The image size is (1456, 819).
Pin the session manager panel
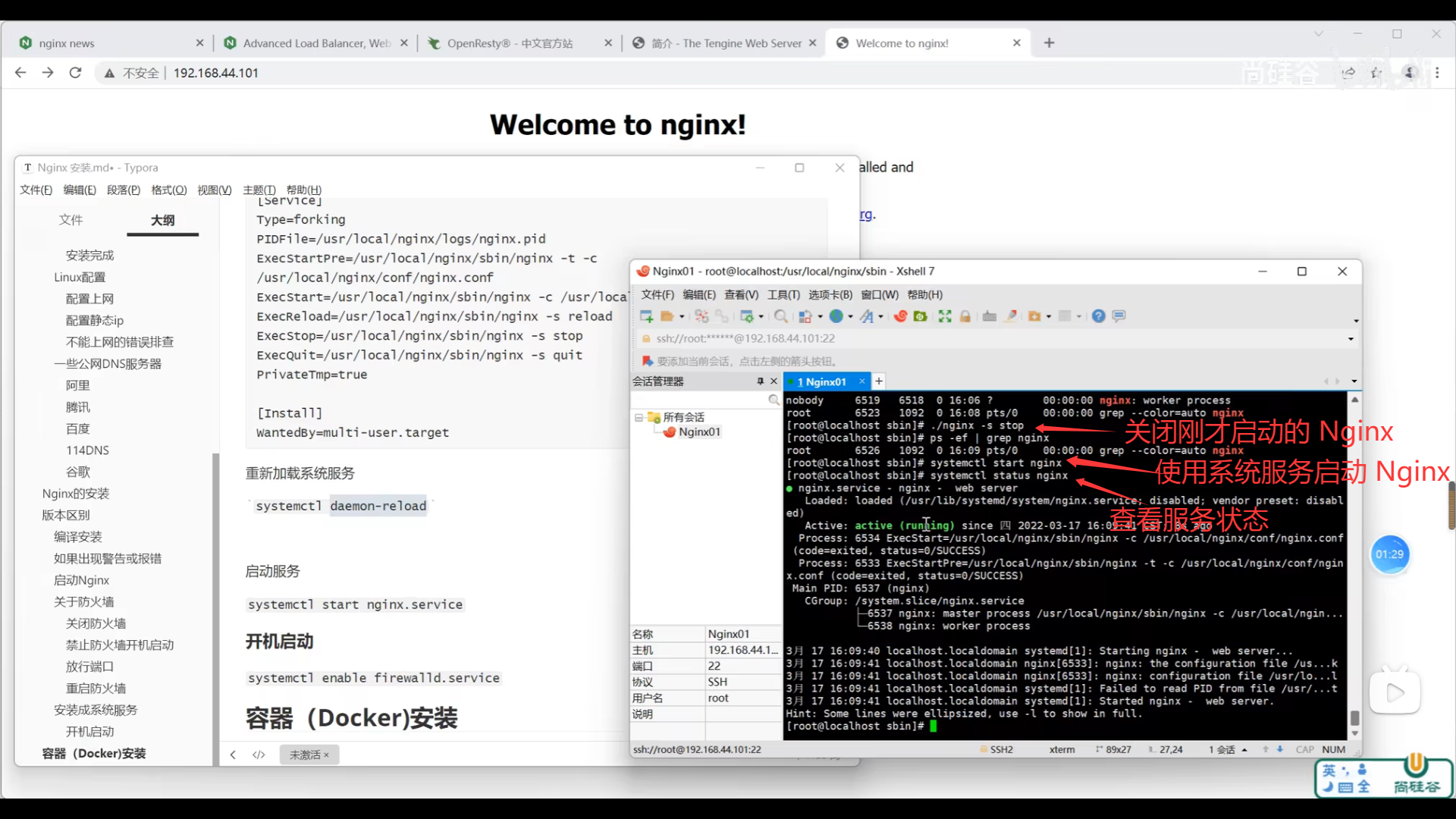(760, 381)
